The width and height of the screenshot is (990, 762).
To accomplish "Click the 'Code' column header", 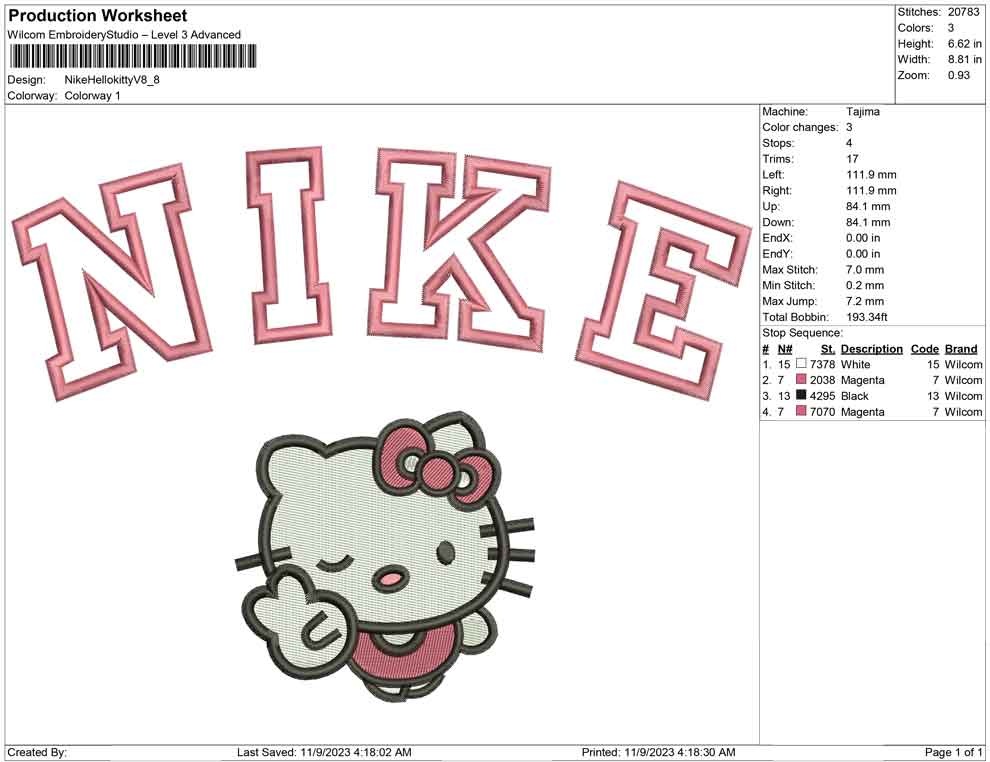I will (x=924, y=348).
